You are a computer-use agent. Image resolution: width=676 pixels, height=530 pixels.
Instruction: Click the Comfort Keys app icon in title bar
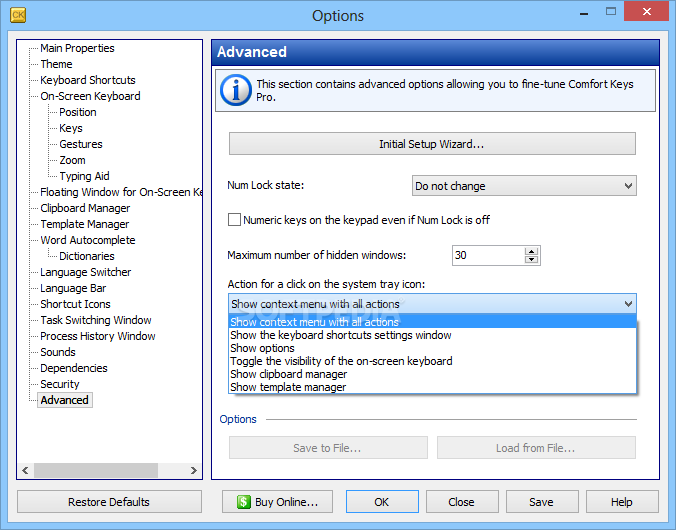(18, 15)
